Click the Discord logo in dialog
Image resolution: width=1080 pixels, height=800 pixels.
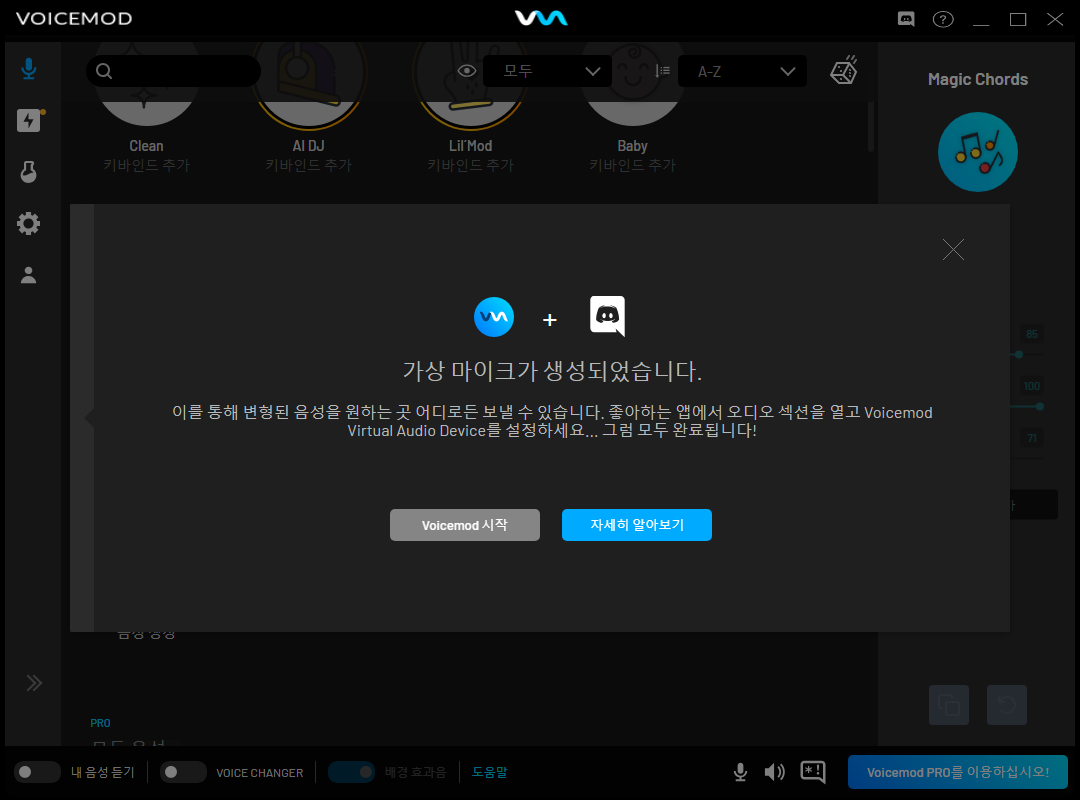click(608, 316)
